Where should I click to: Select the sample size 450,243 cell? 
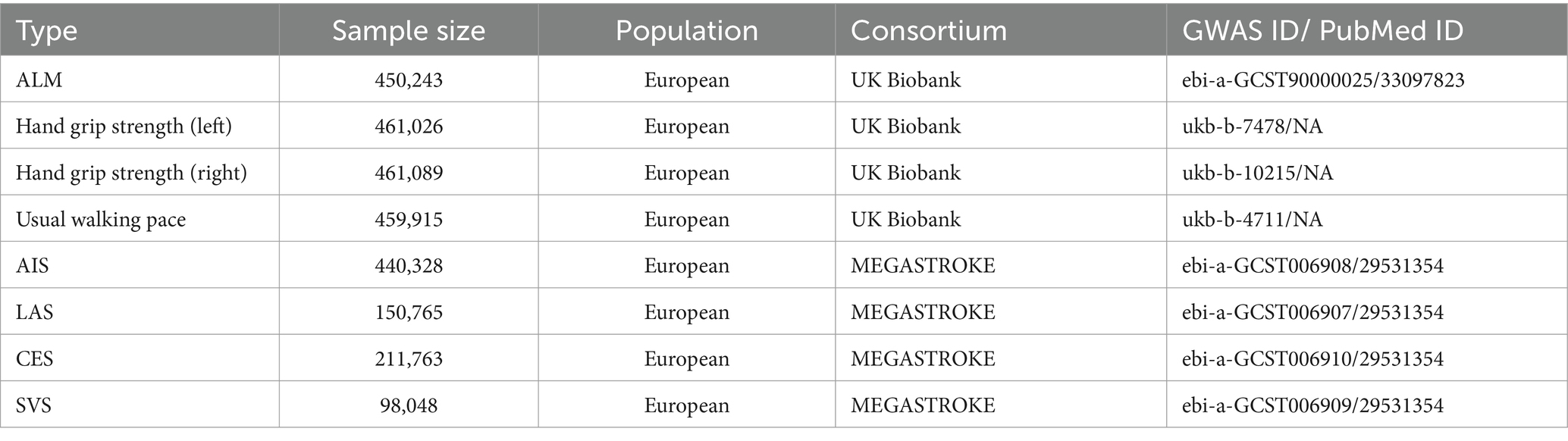409,80
